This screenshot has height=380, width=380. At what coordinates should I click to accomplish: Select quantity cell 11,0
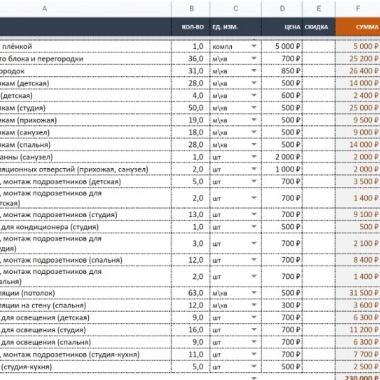point(191,354)
